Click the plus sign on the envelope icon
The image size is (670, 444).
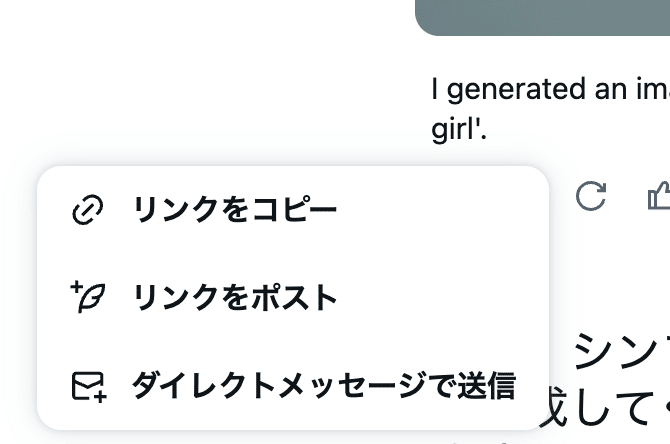tap(100, 395)
